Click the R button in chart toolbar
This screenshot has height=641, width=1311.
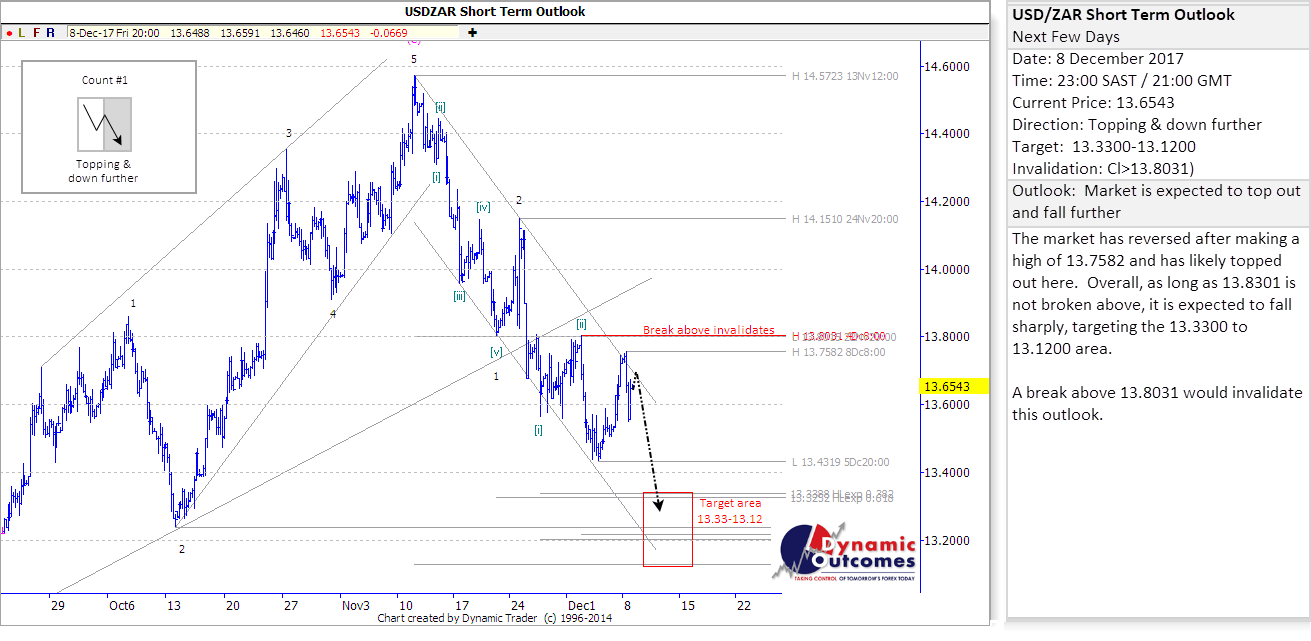tap(51, 33)
